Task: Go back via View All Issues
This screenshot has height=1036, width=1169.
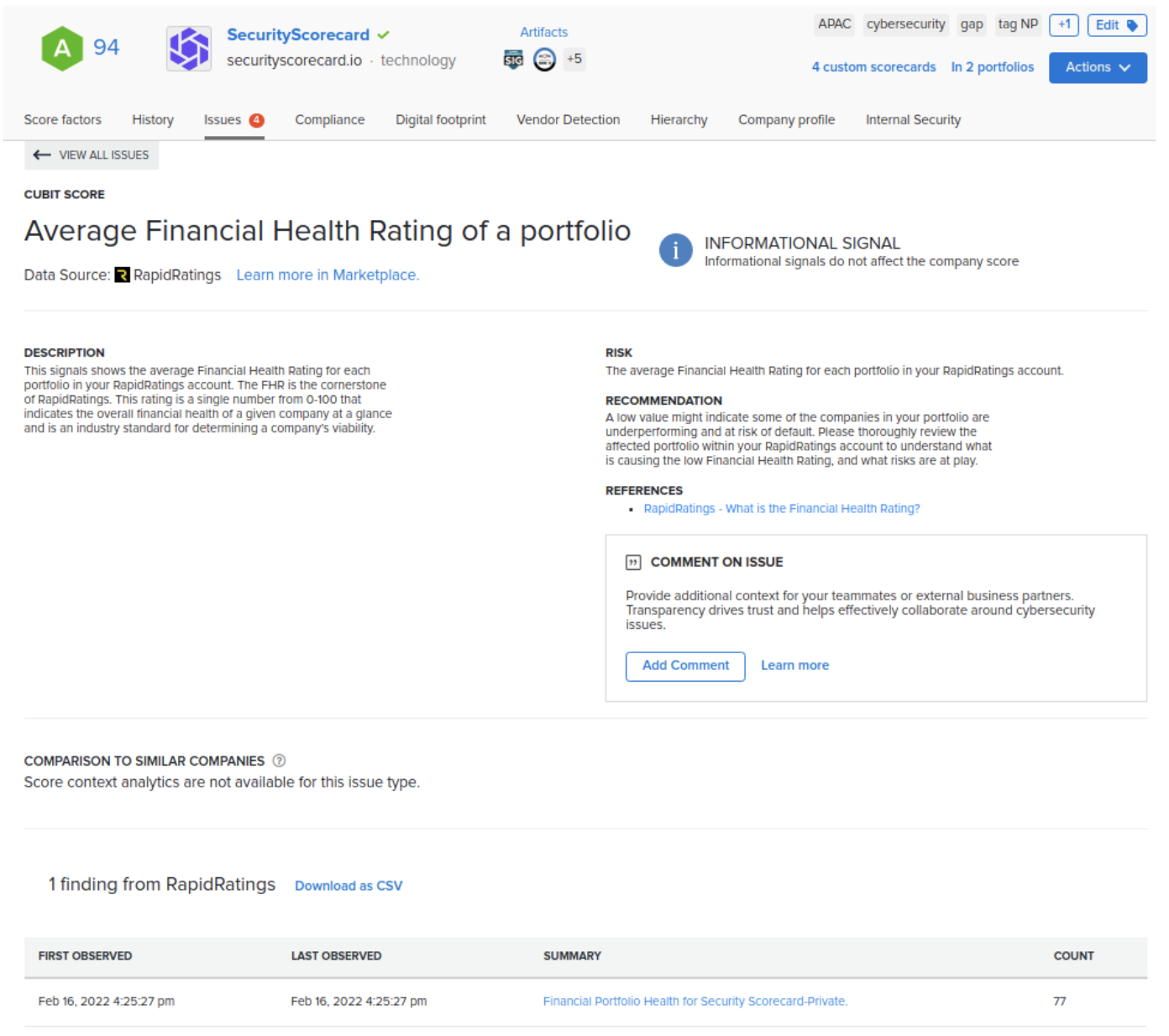Action: point(92,155)
